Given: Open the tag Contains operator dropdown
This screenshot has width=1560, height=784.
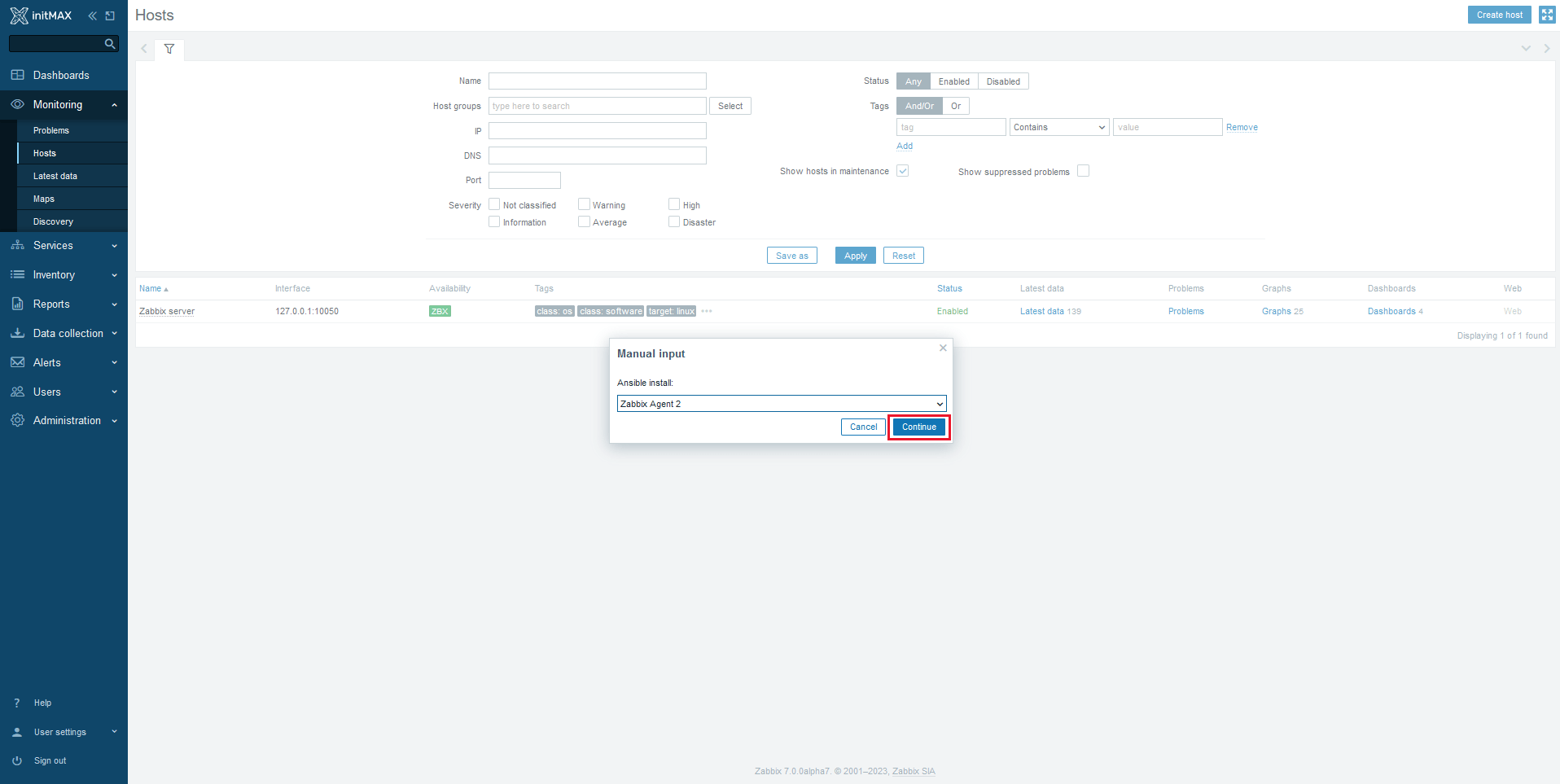Looking at the screenshot, I should pos(1059,127).
